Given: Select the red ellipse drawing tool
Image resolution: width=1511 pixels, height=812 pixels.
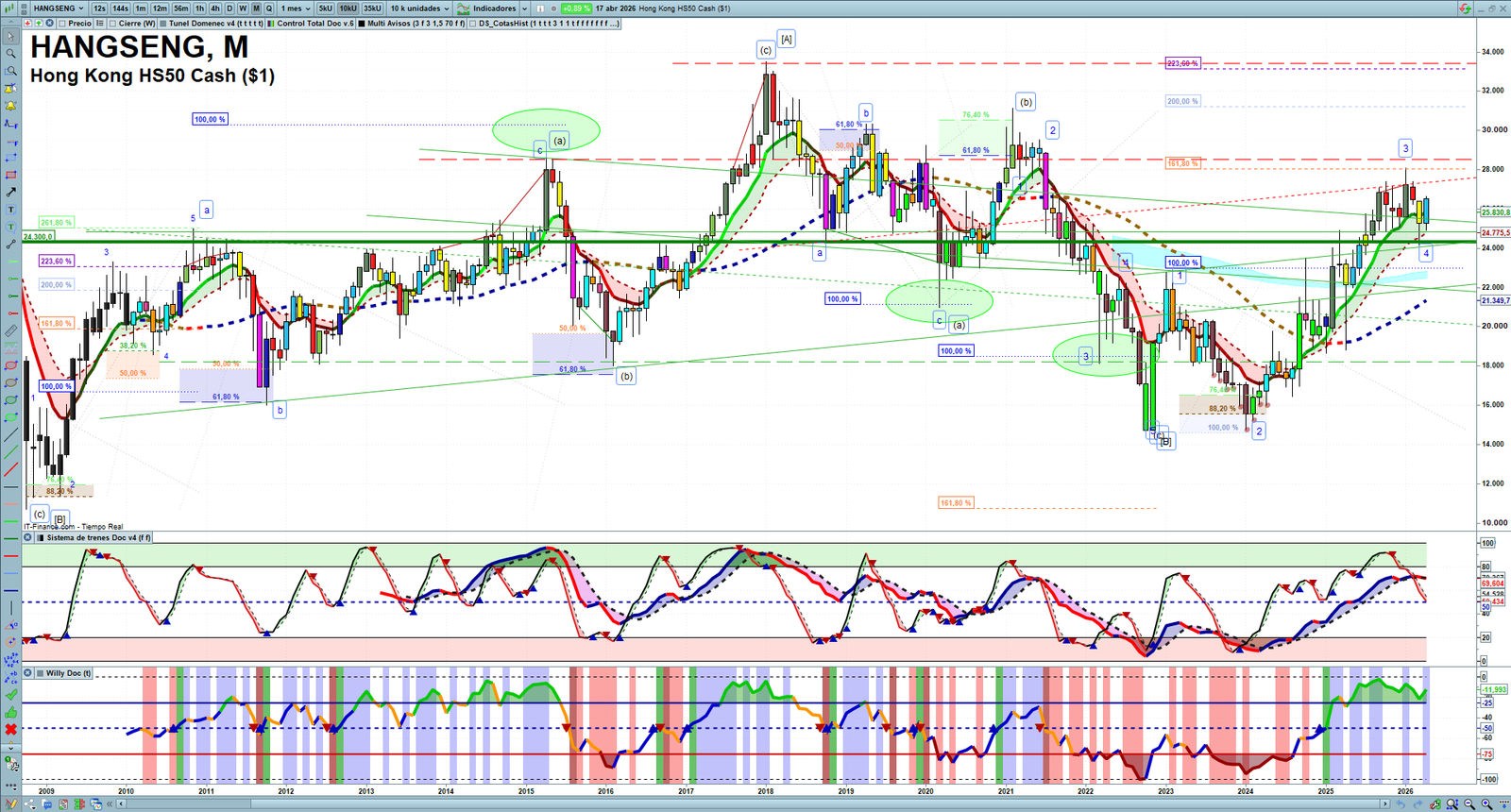Looking at the screenshot, I should click(x=10, y=365).
